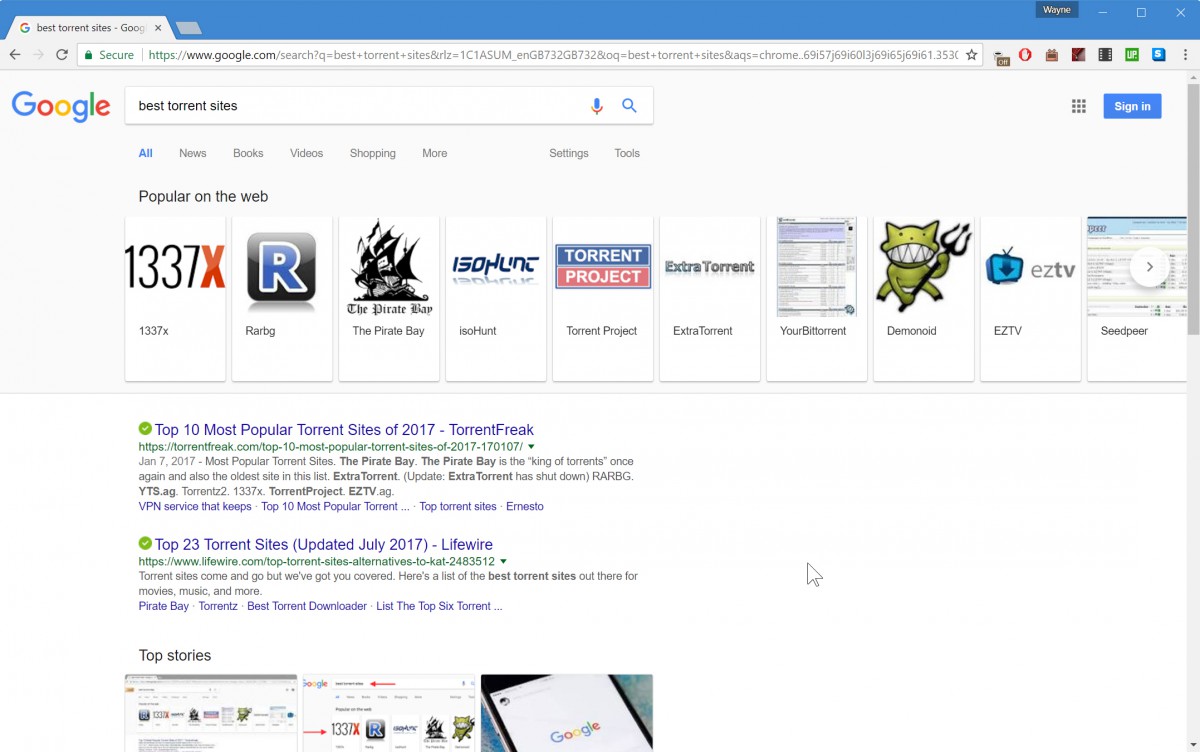Click the Sign in button
Image resolution: width=1200 pixels, height=752 pixels.
1131,106
